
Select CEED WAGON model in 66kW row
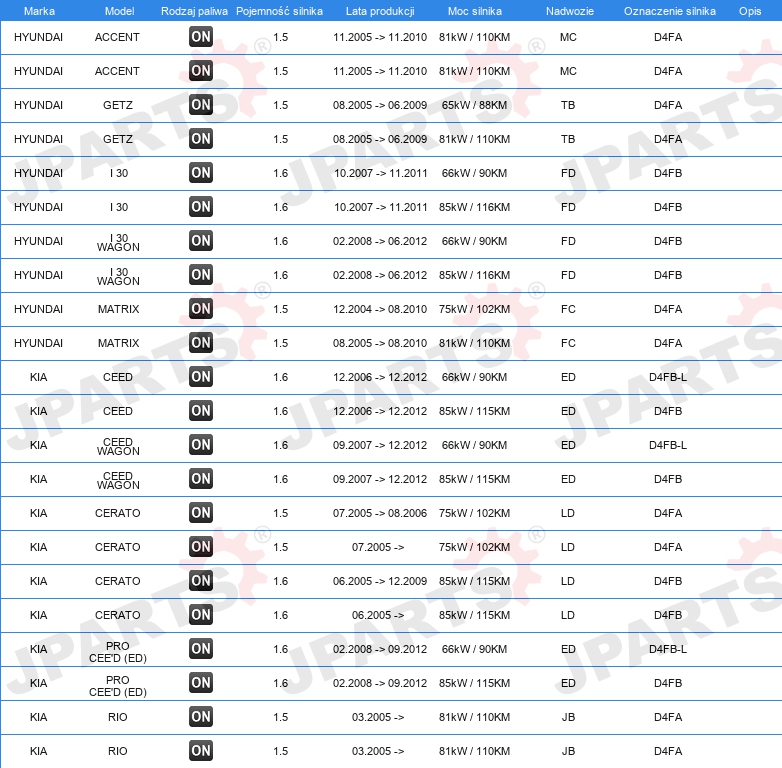[x=118, y=446]
